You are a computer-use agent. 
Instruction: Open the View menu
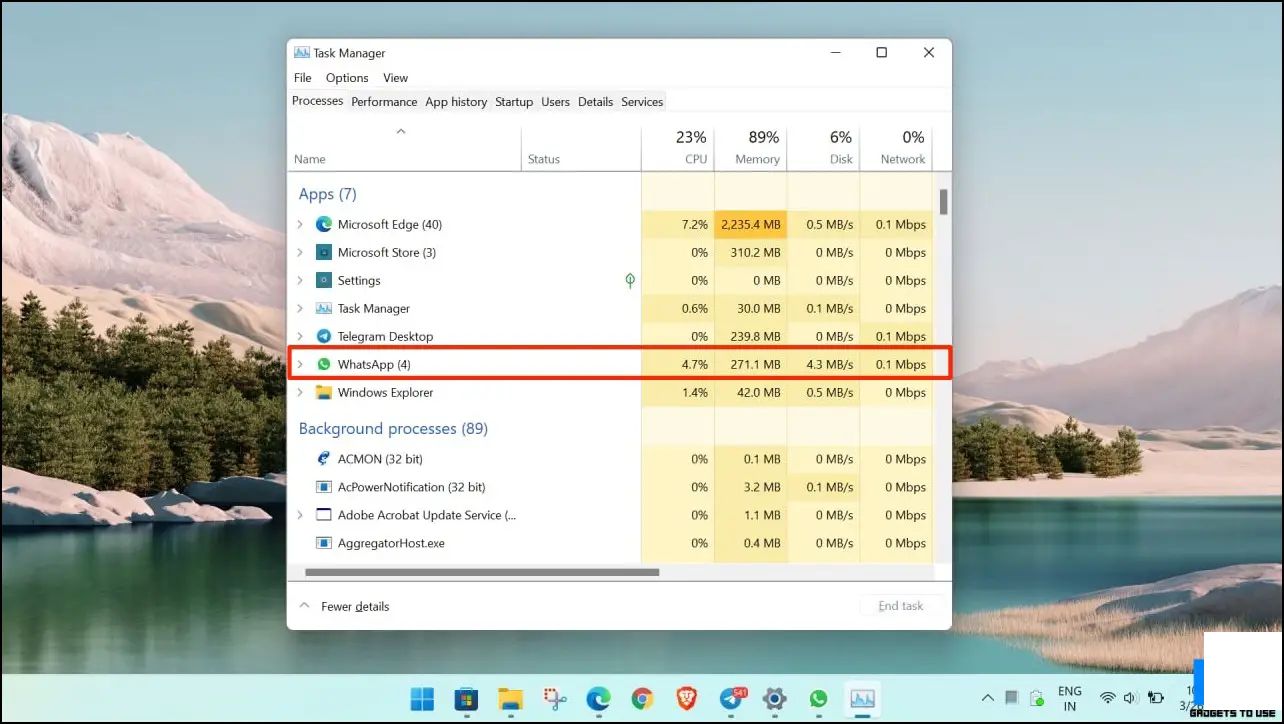(x=396, y=78)
